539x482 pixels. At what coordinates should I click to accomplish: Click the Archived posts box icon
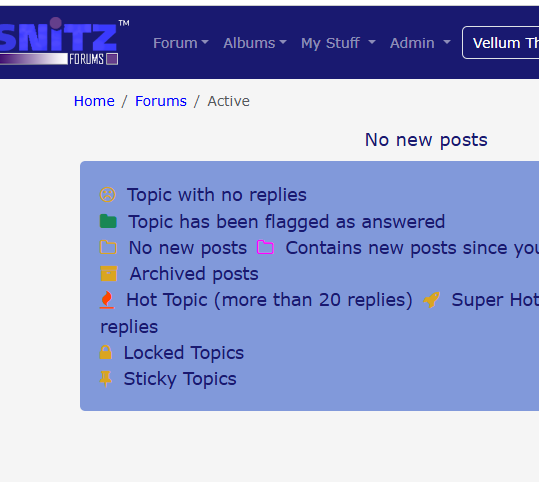(x=109, y=274)
